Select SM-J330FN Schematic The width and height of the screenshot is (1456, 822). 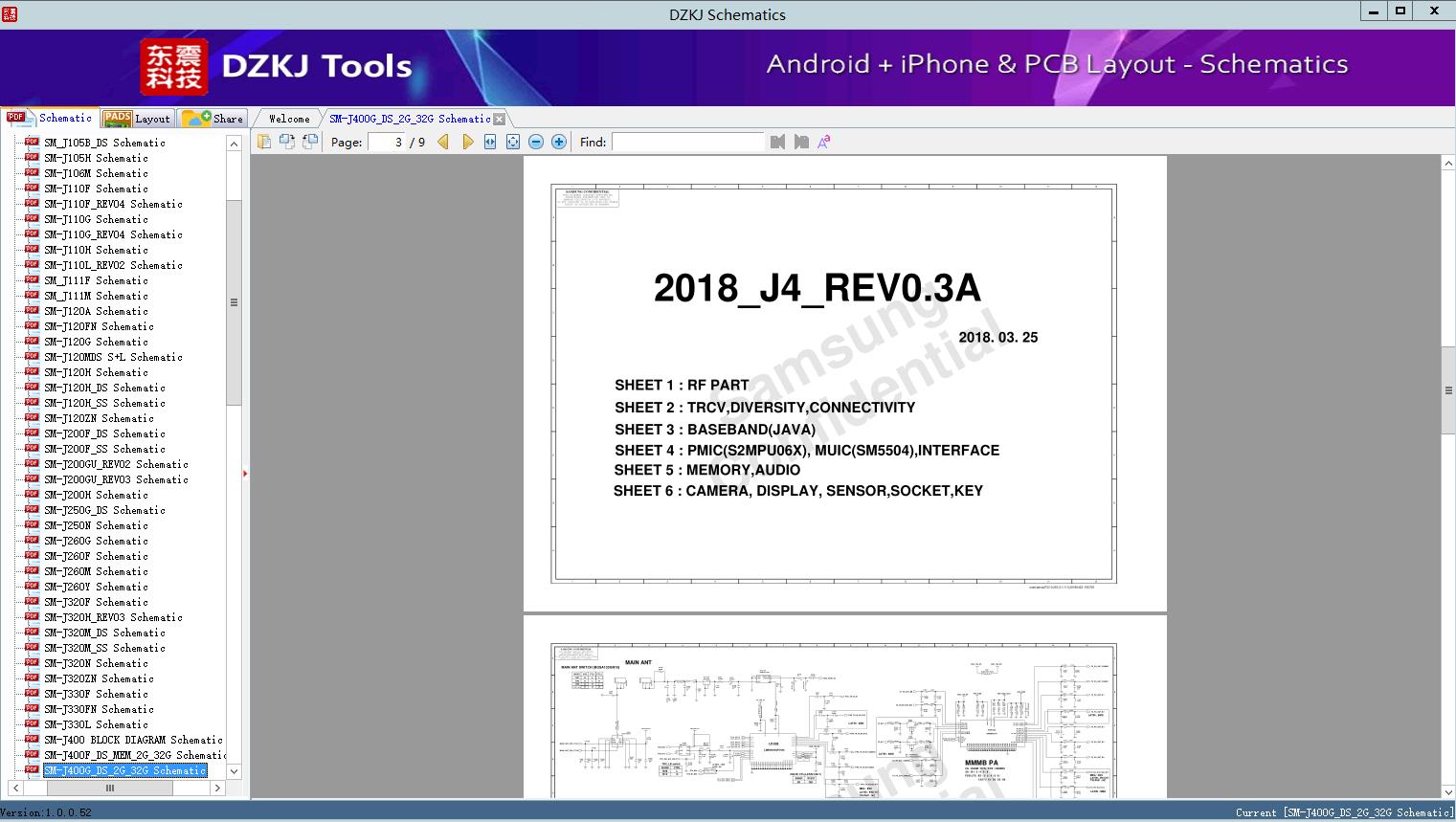click(x=99, y=709)
